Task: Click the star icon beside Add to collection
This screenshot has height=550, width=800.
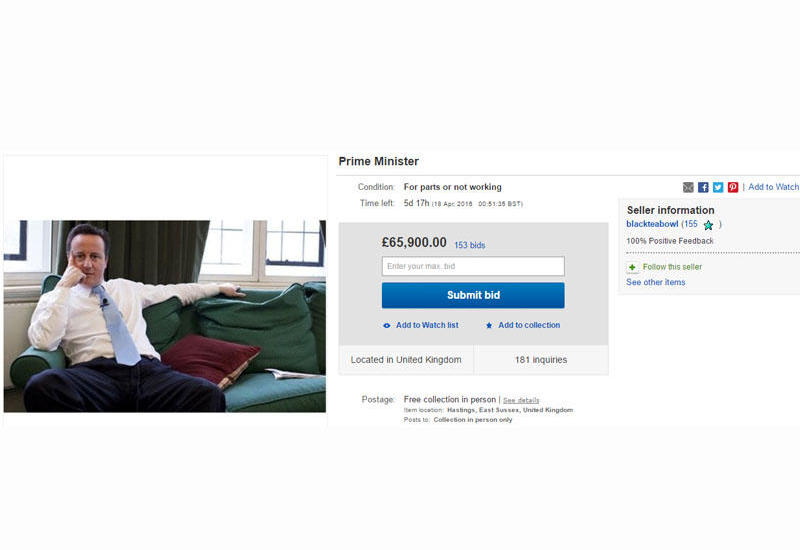Action: [x=489, y=326]
